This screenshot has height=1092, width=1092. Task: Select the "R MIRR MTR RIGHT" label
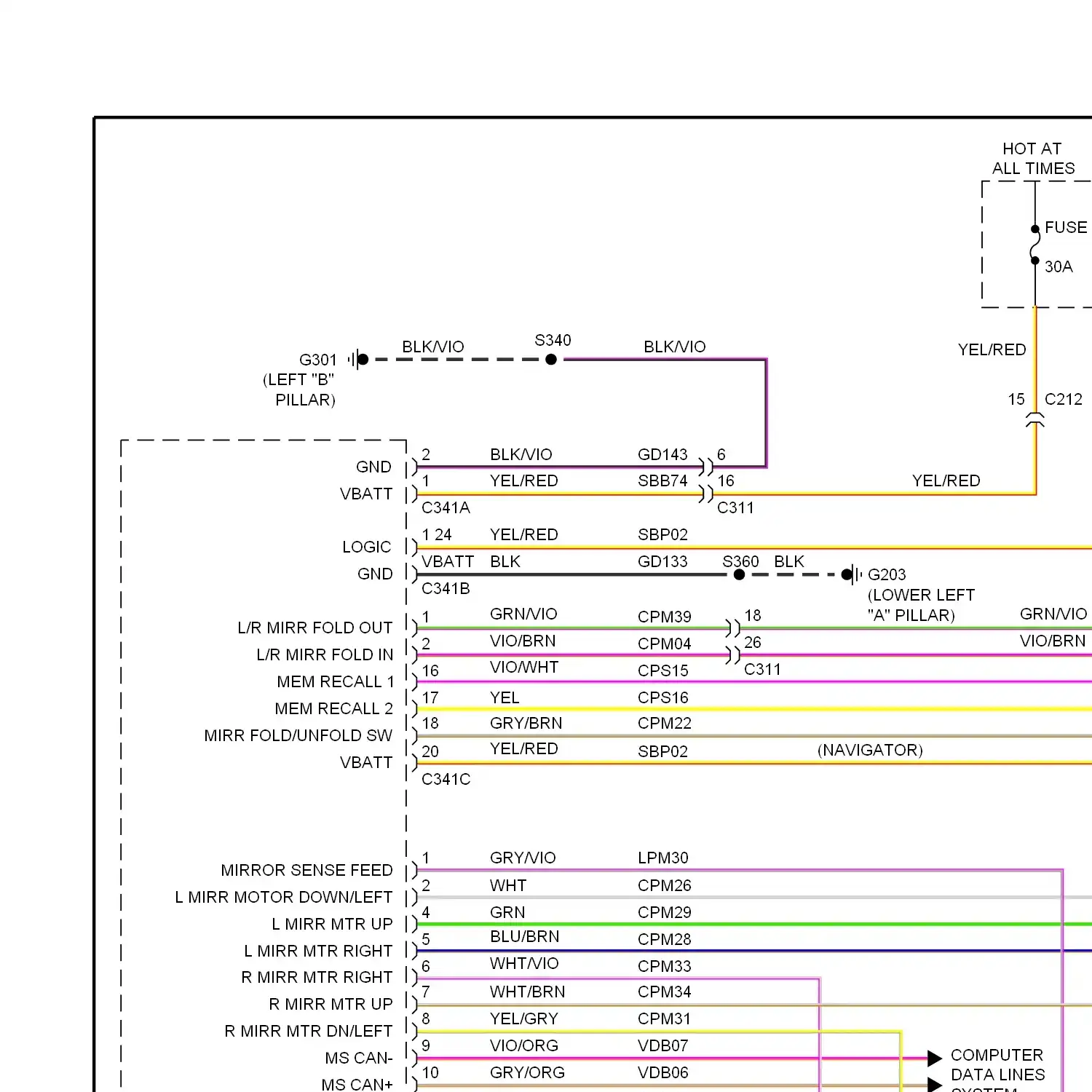pos(317,977)
